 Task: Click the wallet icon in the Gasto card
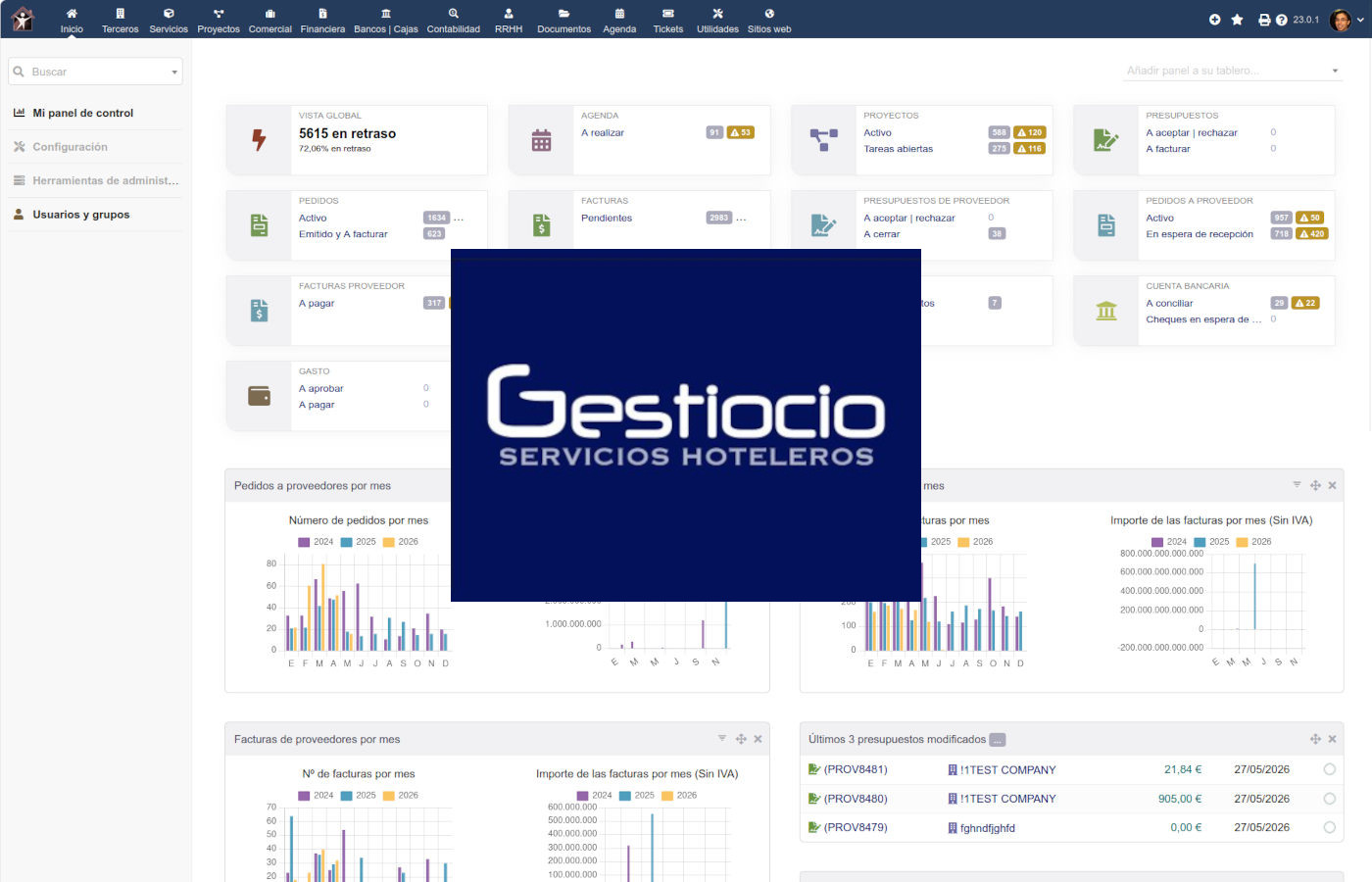pyautogui.click(x=259, y=396)
